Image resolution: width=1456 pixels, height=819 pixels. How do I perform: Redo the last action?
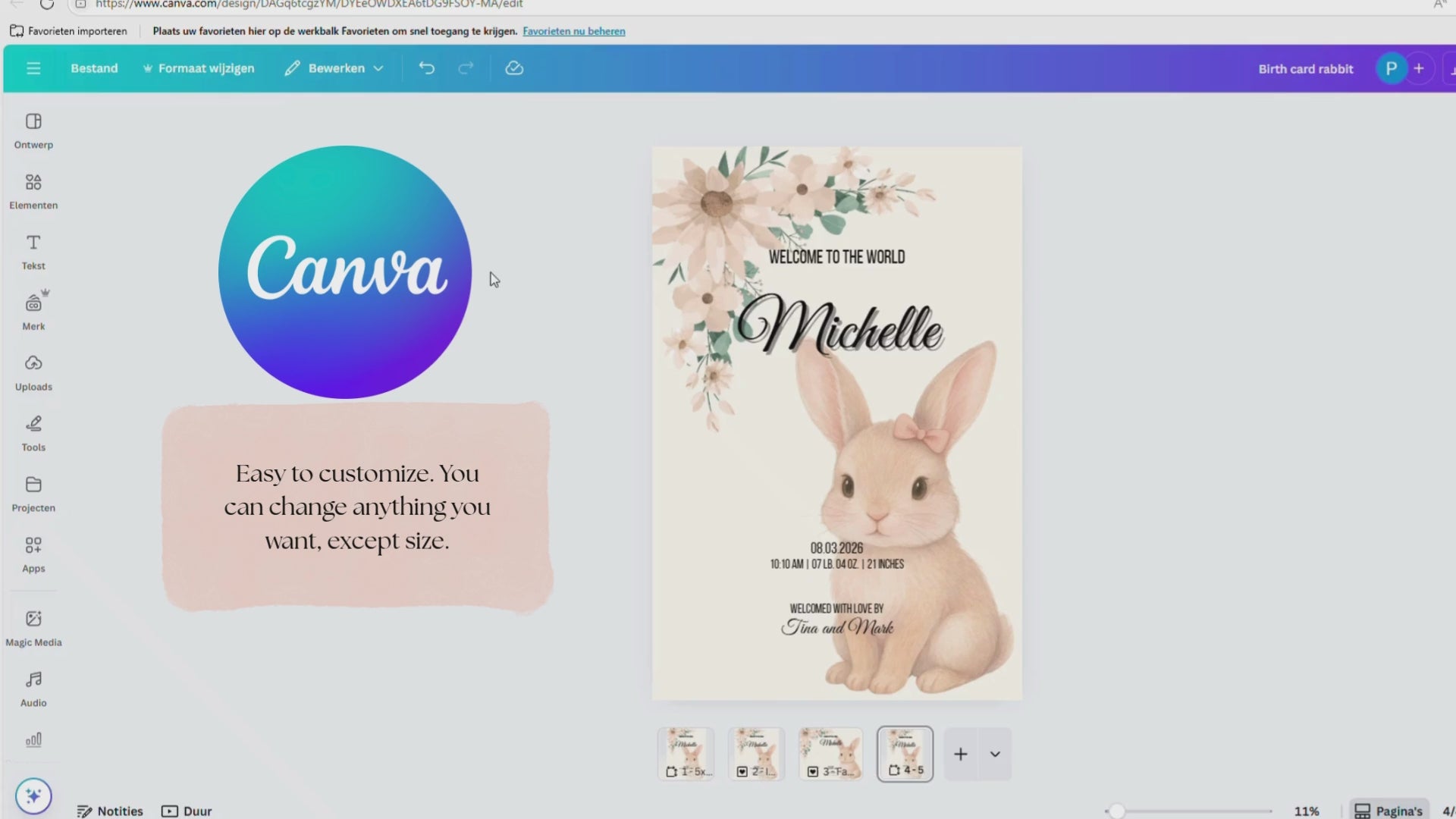pyautogui.click(x=466, y=68)
